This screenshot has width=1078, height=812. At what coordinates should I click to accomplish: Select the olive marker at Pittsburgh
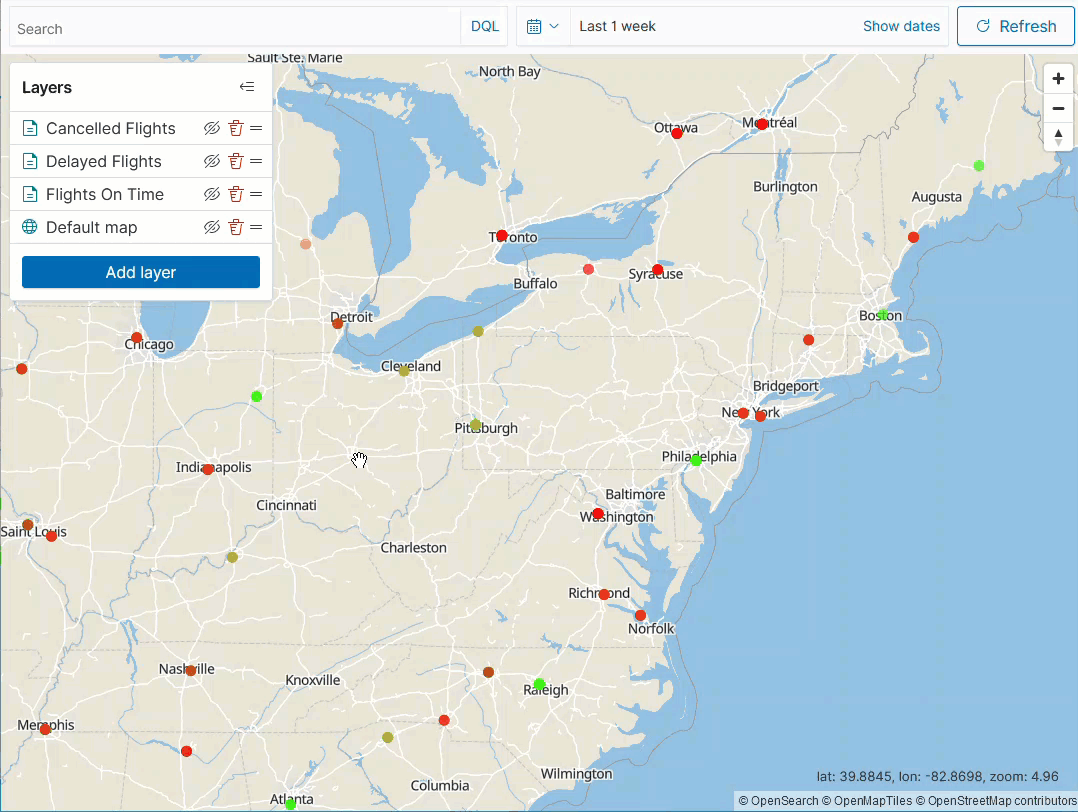coord(475,424)
